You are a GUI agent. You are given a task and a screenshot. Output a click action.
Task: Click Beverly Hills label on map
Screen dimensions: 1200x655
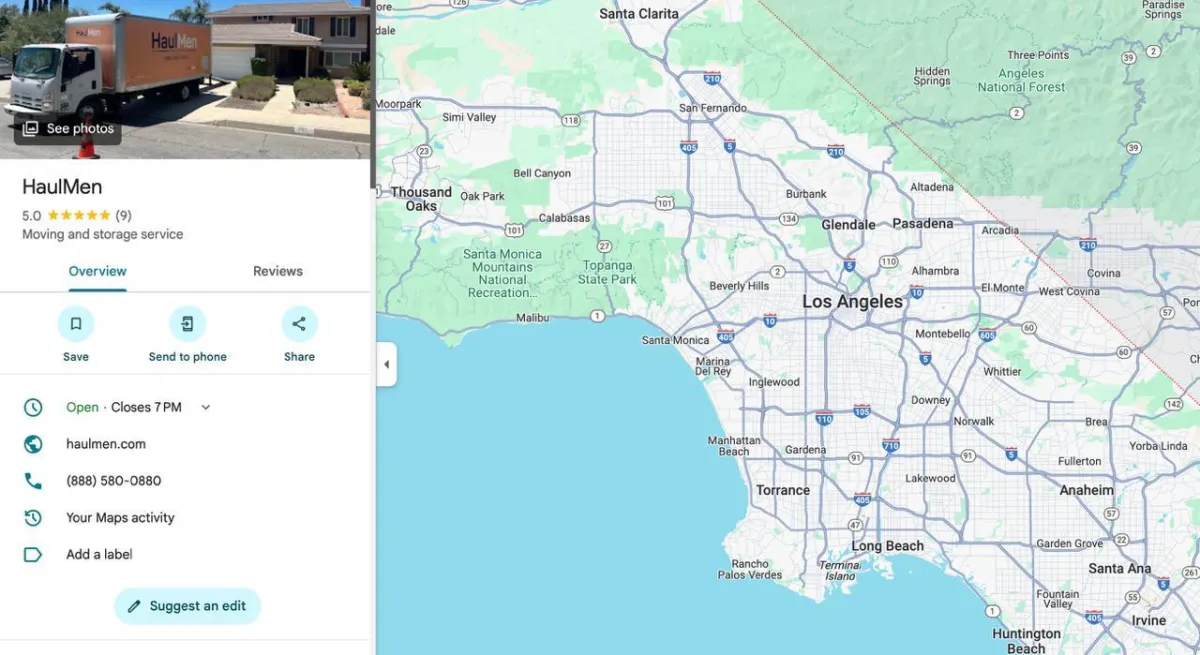(739, 286)
